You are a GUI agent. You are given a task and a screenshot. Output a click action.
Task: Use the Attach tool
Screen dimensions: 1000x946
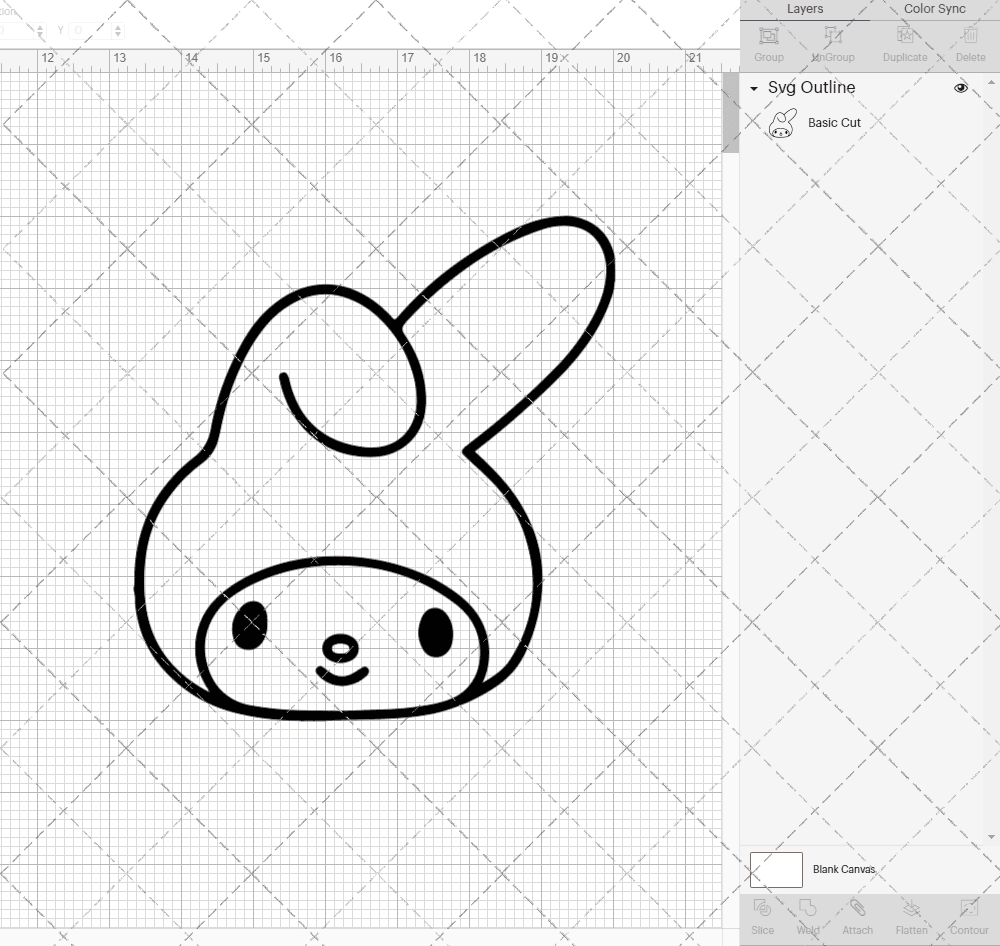(857, 915)
